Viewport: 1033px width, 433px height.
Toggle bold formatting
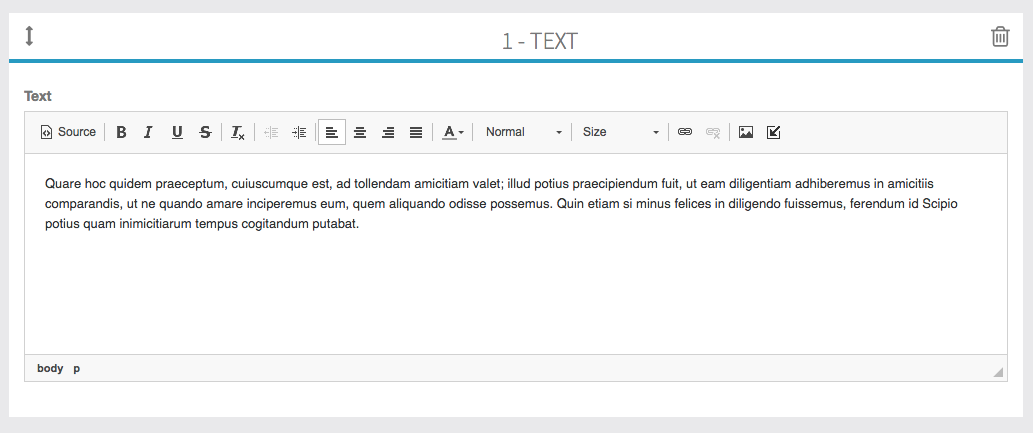(x=121, y=132)
